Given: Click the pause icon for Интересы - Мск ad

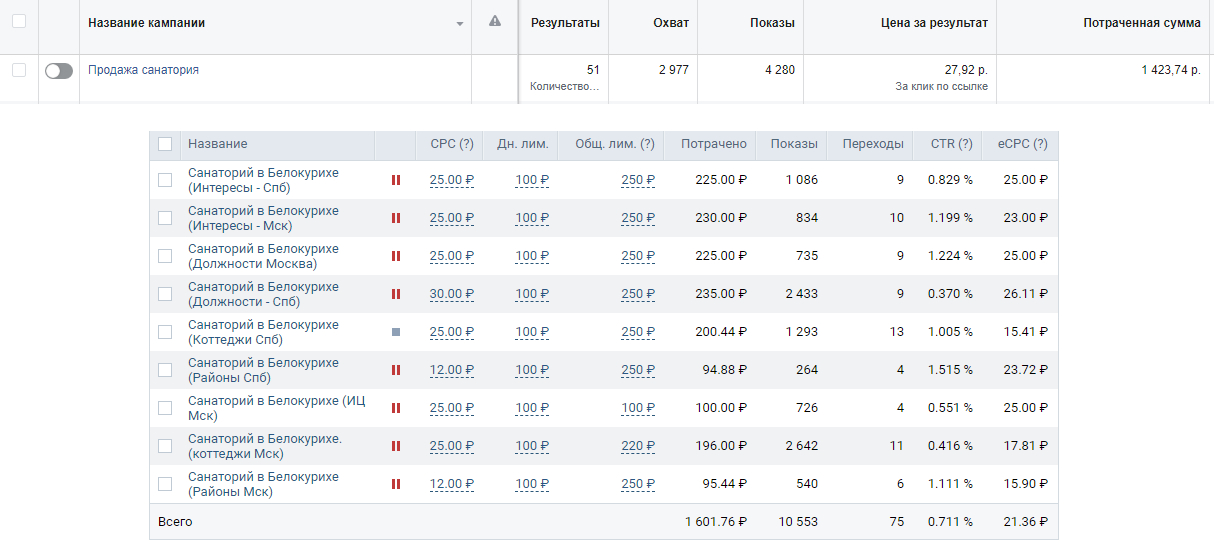Looking at the screenshot, I should pyautogui.click(x=396, y=218).
